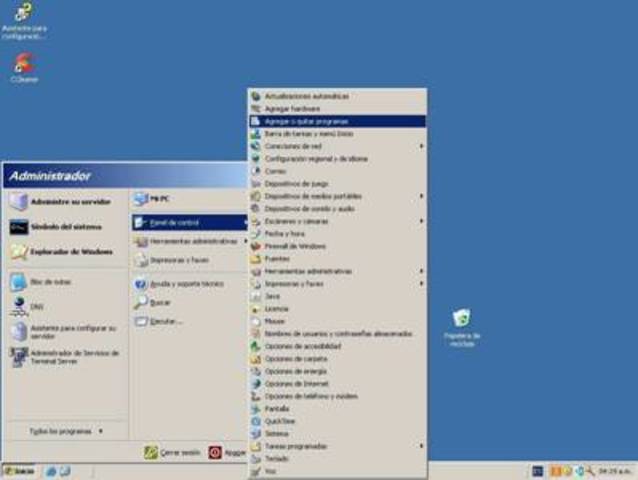
Task: Open Bloc de notas
Action: click(67, 282)
